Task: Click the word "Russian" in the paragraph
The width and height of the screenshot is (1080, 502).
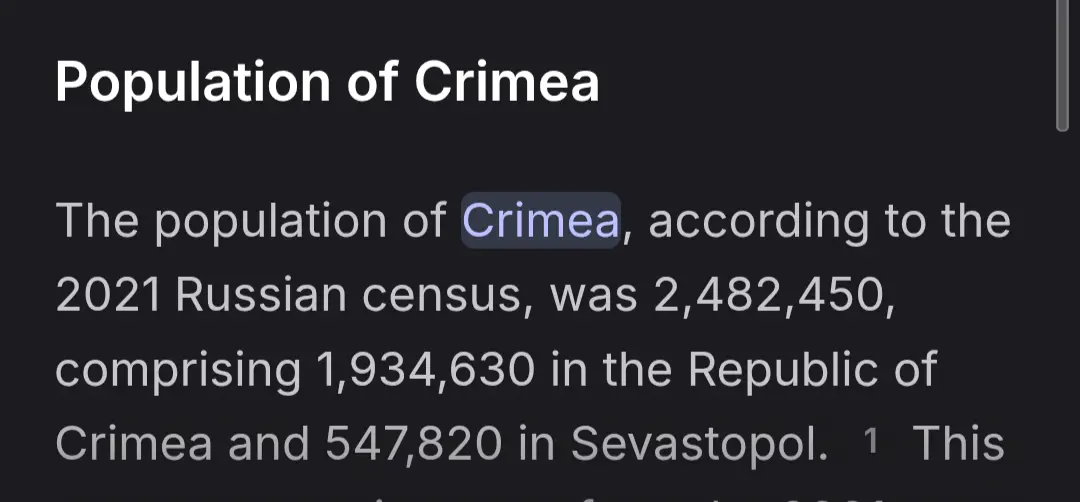Action: pos(261,296)
